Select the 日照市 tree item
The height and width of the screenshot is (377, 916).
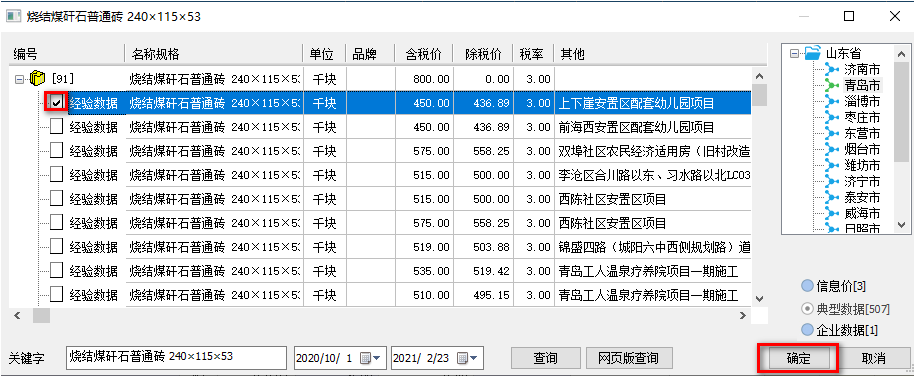tap(862, 228)
